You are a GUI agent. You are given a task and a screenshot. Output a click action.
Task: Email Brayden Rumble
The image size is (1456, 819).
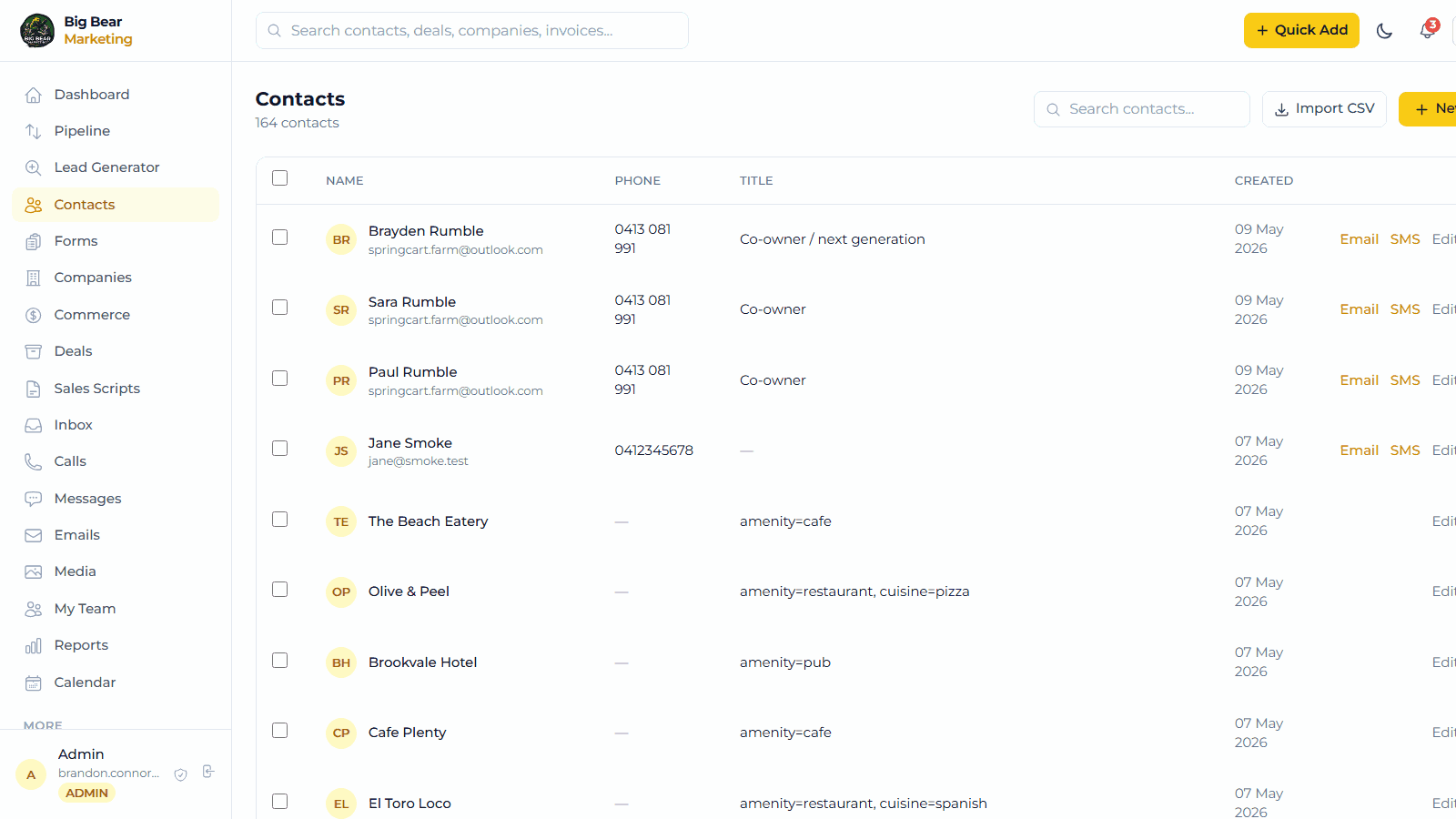coord(1359,239)
